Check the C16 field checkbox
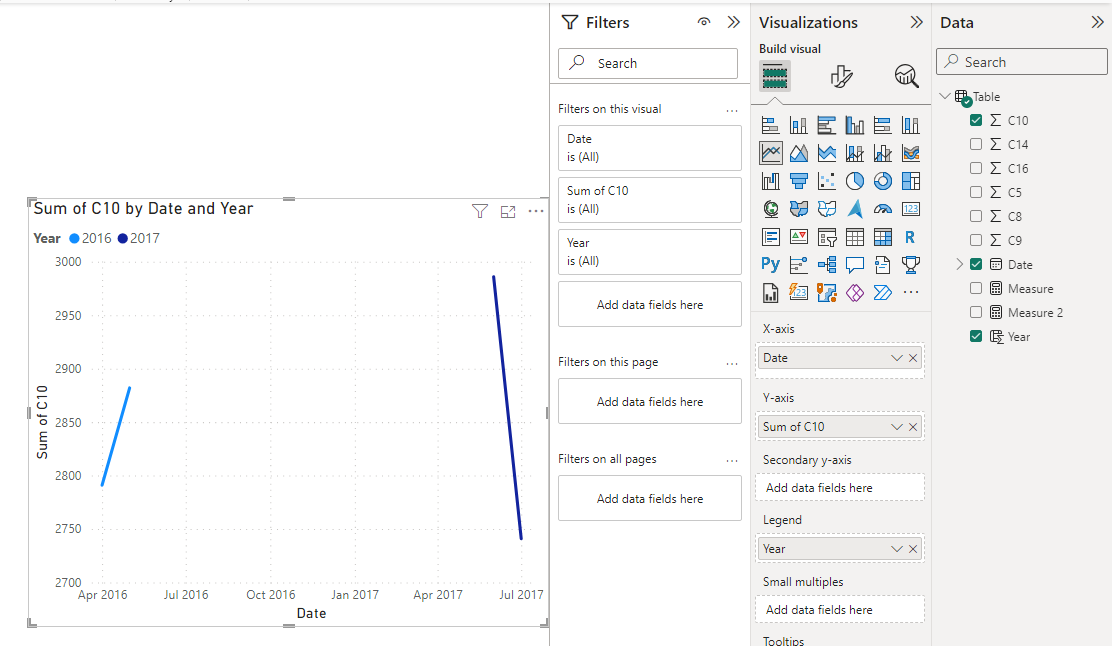Viewport: 1112px width, 646px height. tap(976, 168)
